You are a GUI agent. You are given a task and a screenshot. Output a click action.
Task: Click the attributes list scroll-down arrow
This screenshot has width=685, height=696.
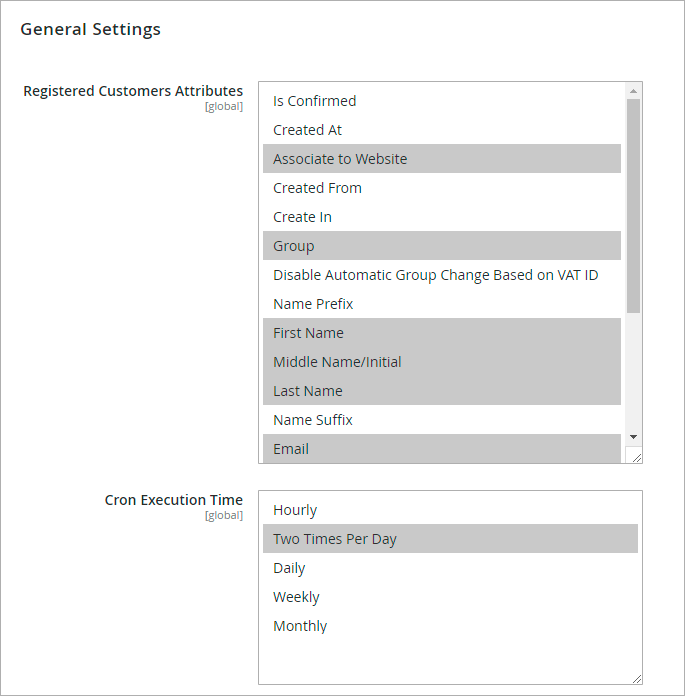[x=634, y=437]
